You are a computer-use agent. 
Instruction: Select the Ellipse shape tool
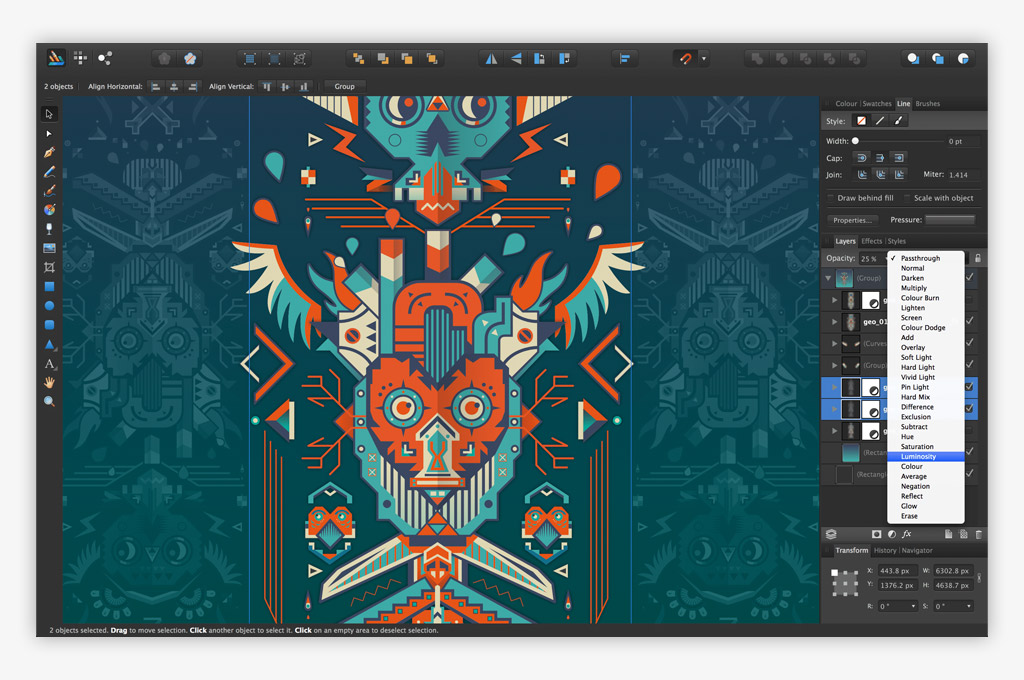49,306
